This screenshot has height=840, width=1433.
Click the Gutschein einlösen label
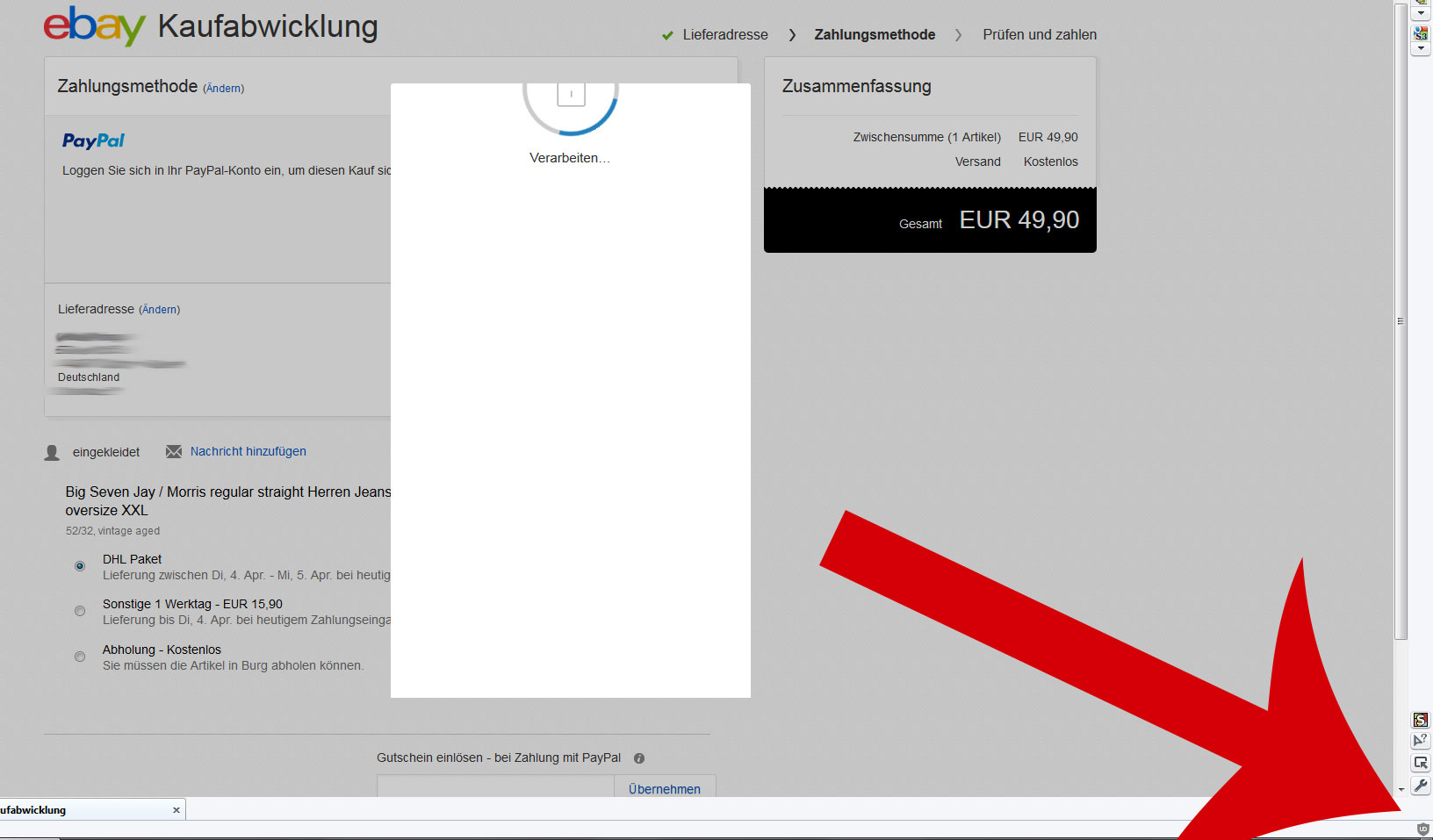[x=499, y=757]
